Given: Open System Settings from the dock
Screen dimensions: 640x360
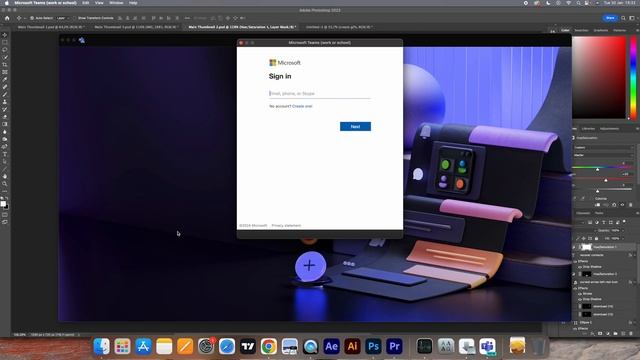Looking at the screenshot, I should [206, 347].
